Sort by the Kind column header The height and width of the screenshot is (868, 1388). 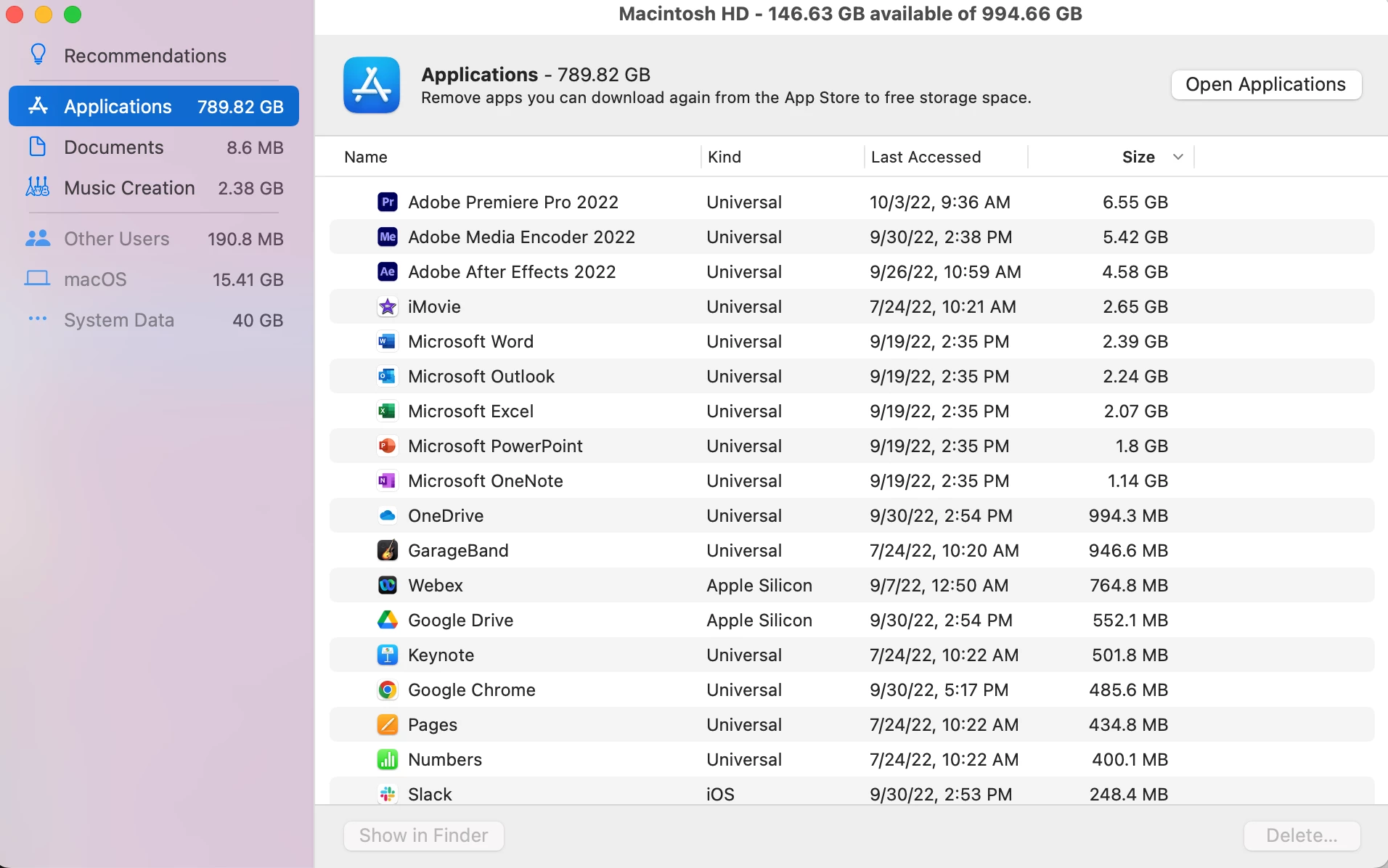(x=724, y=157)
